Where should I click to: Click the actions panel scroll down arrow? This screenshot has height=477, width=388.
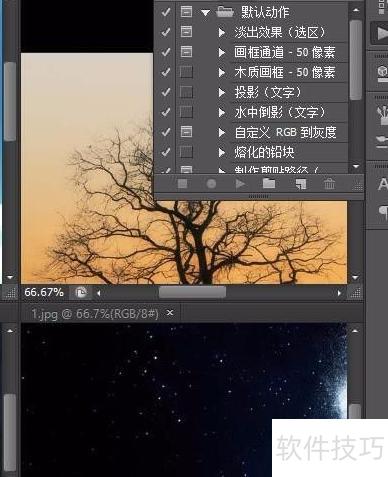356,166
